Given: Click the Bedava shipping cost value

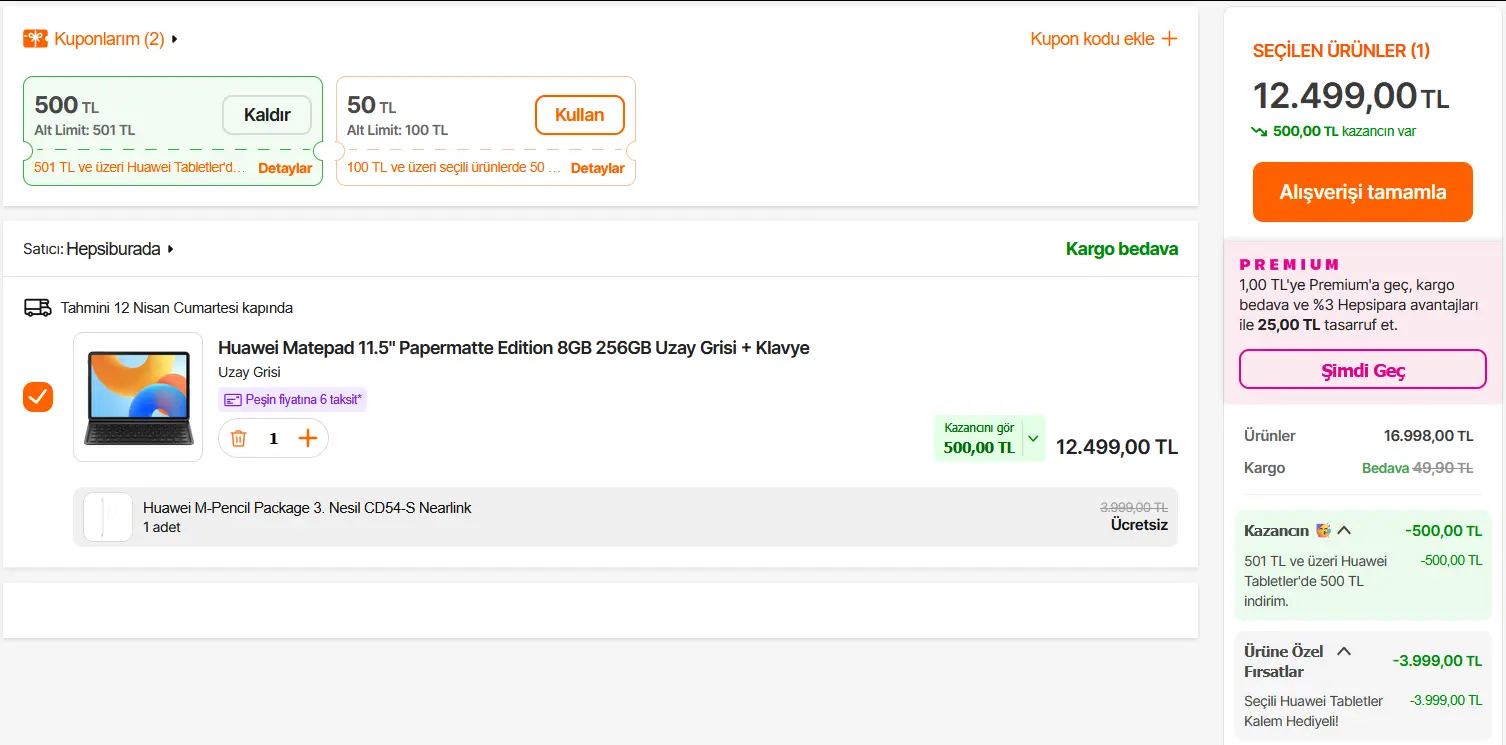Looking at the screenshot, I should point(1385,468).
